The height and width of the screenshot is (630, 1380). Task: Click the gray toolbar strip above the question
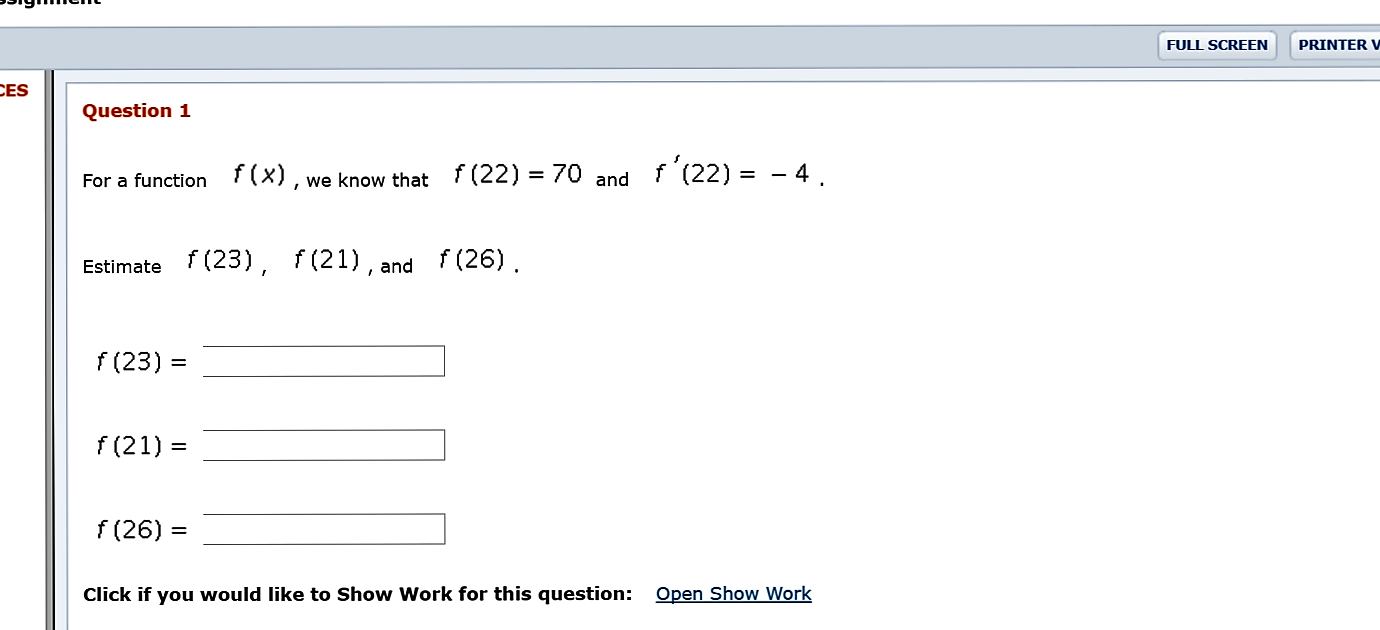600,46
